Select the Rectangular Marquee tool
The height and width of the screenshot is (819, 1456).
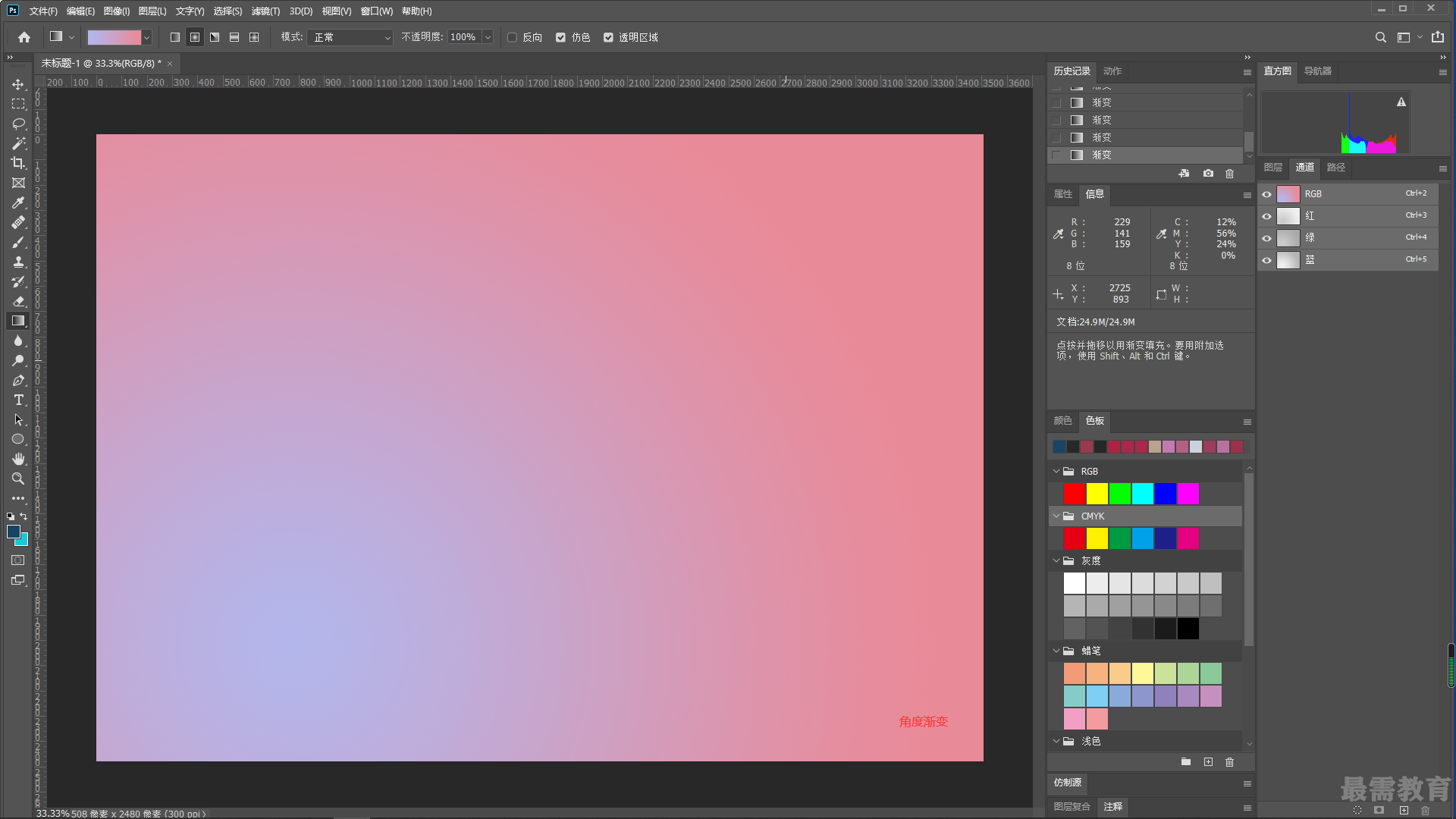[x=18, y=104]
